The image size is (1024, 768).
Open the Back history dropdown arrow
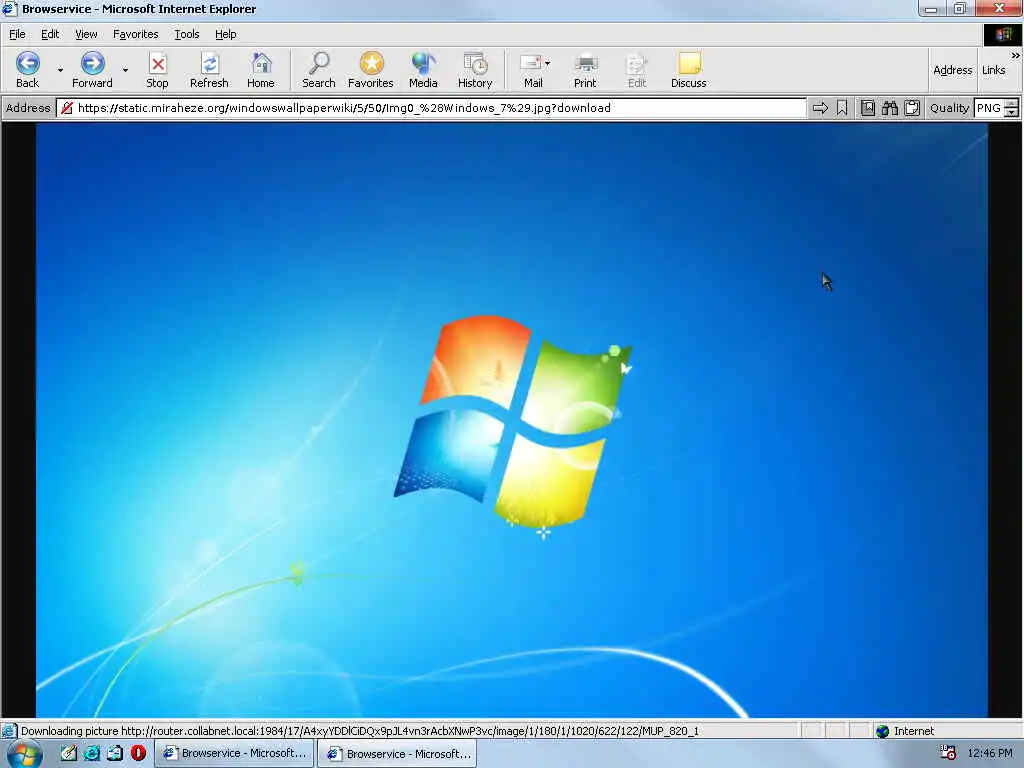[60, 70]
